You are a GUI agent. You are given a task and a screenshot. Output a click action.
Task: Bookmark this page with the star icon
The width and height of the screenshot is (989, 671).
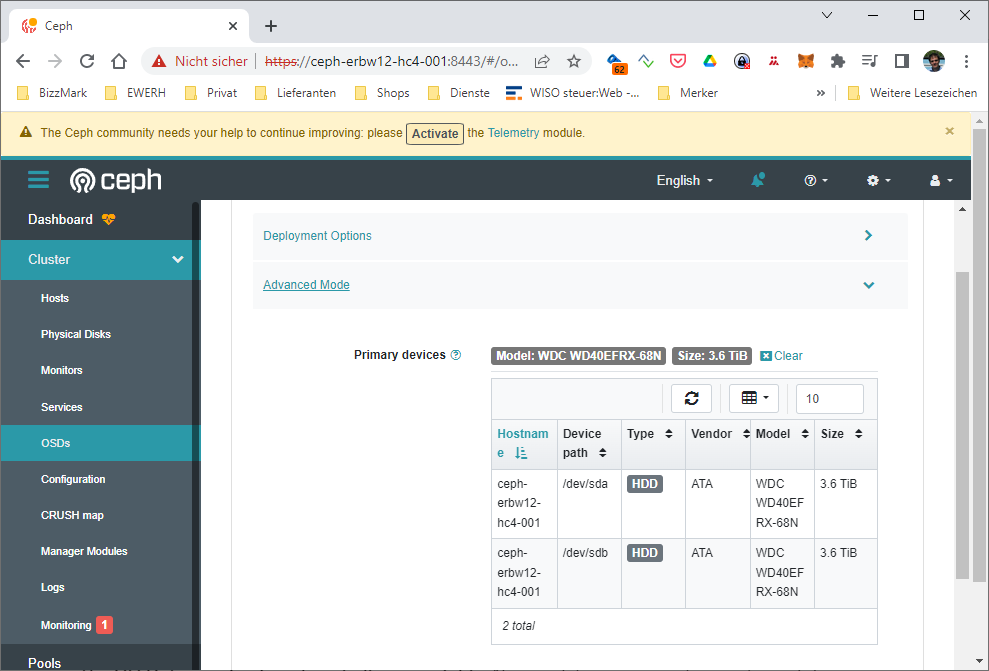(574, 61)
